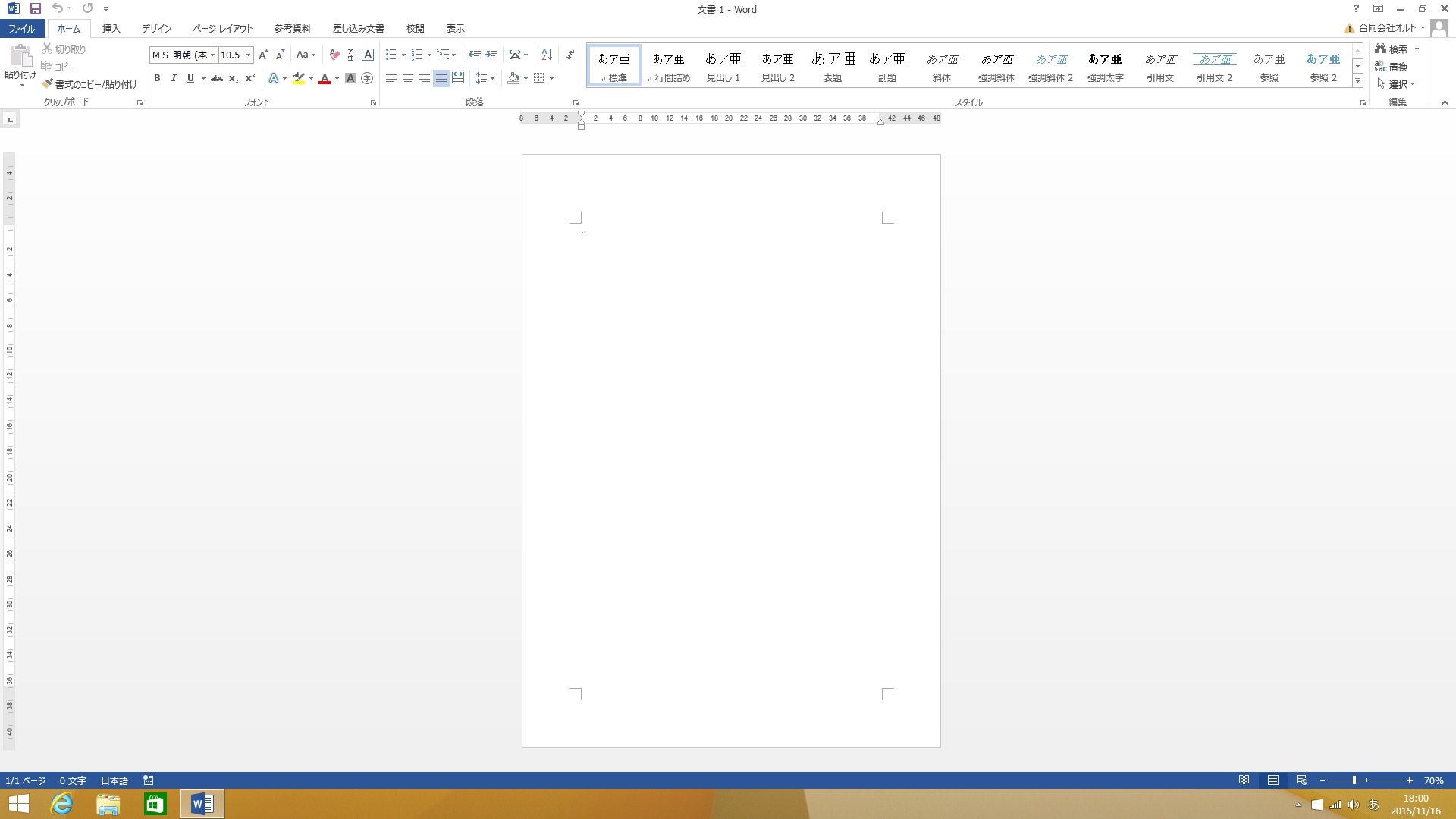Open the font size dropdown

248,55
